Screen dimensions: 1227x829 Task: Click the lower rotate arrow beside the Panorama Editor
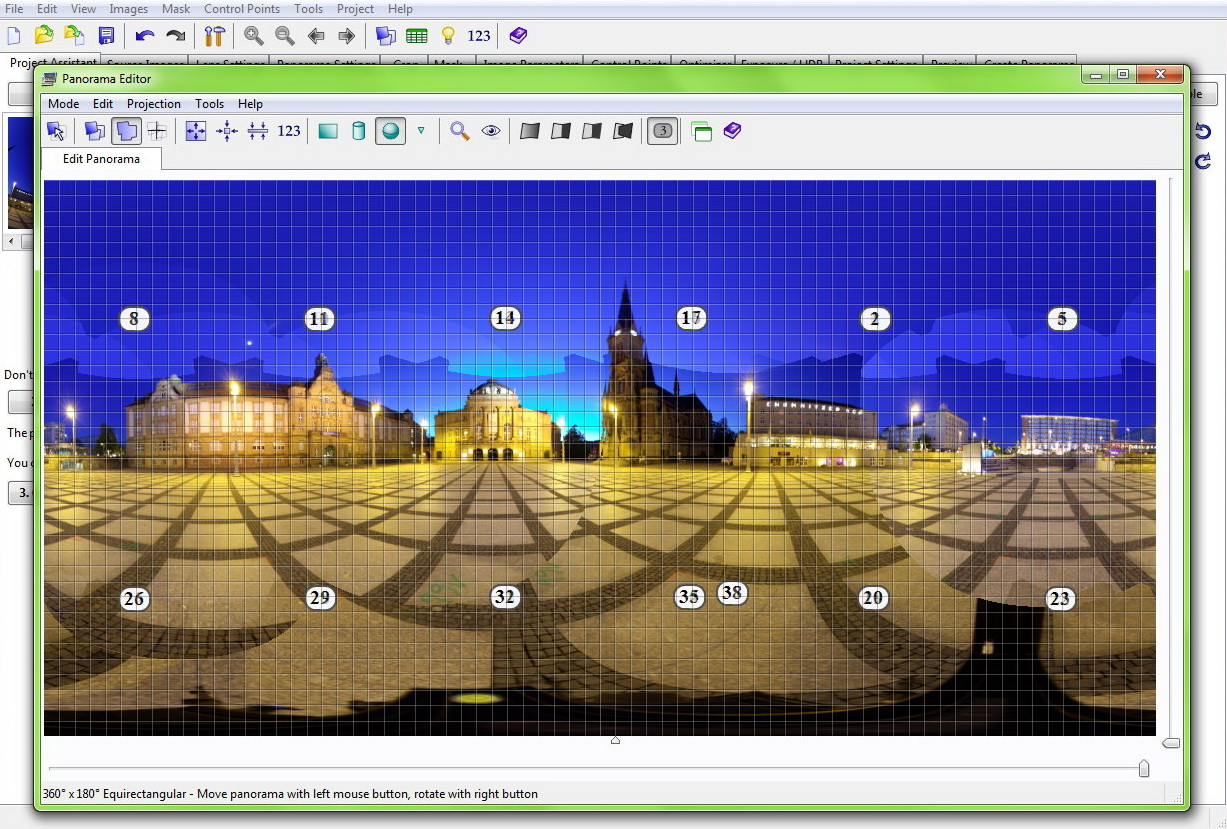(x=1203, y=161)
